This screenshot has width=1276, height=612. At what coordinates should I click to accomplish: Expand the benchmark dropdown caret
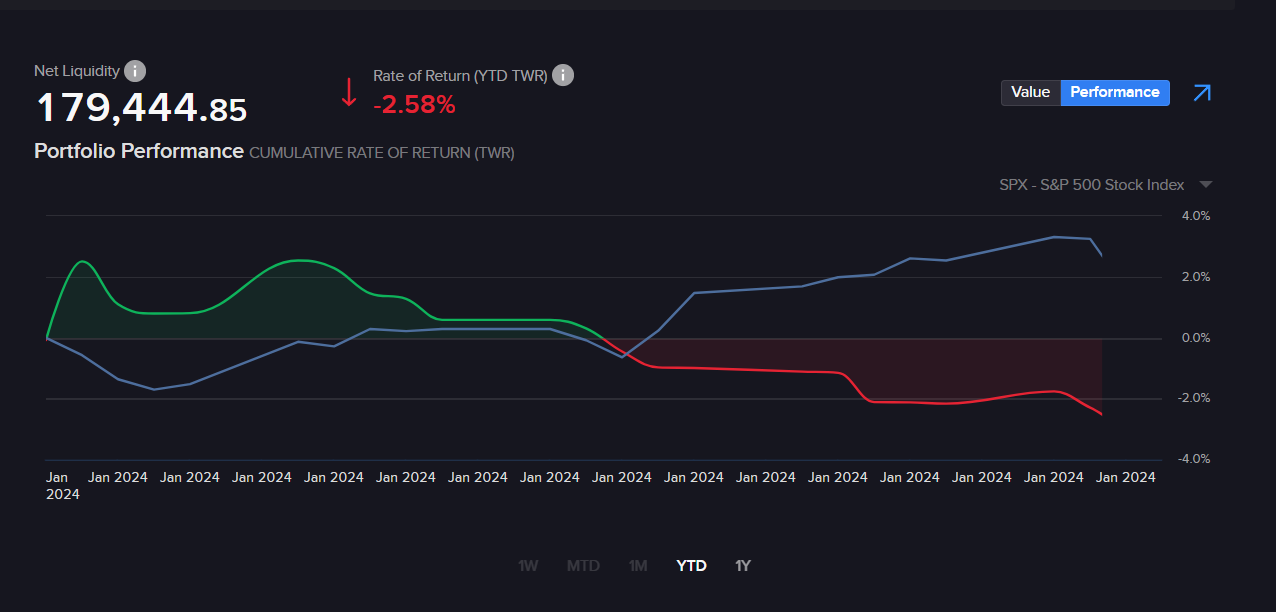[1205, 185]
